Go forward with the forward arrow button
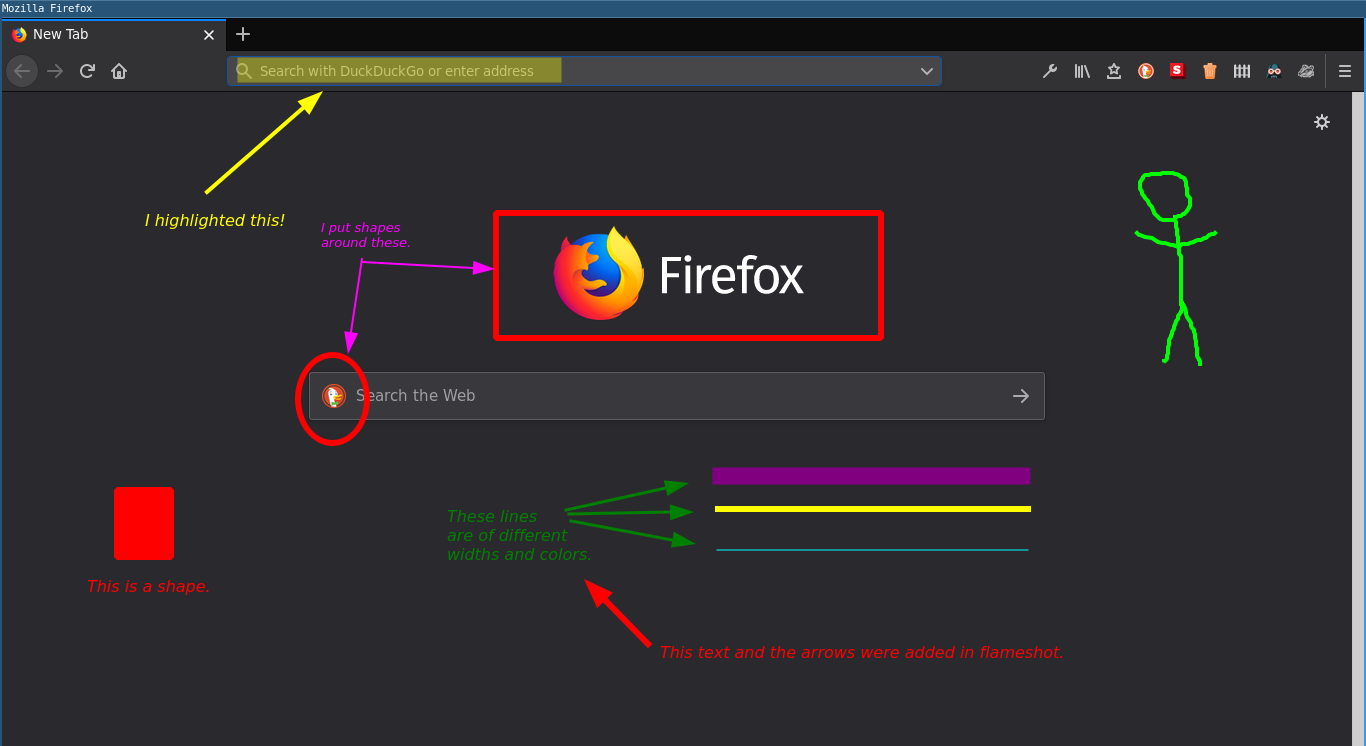1366x746 pixels. pos(55,71)
